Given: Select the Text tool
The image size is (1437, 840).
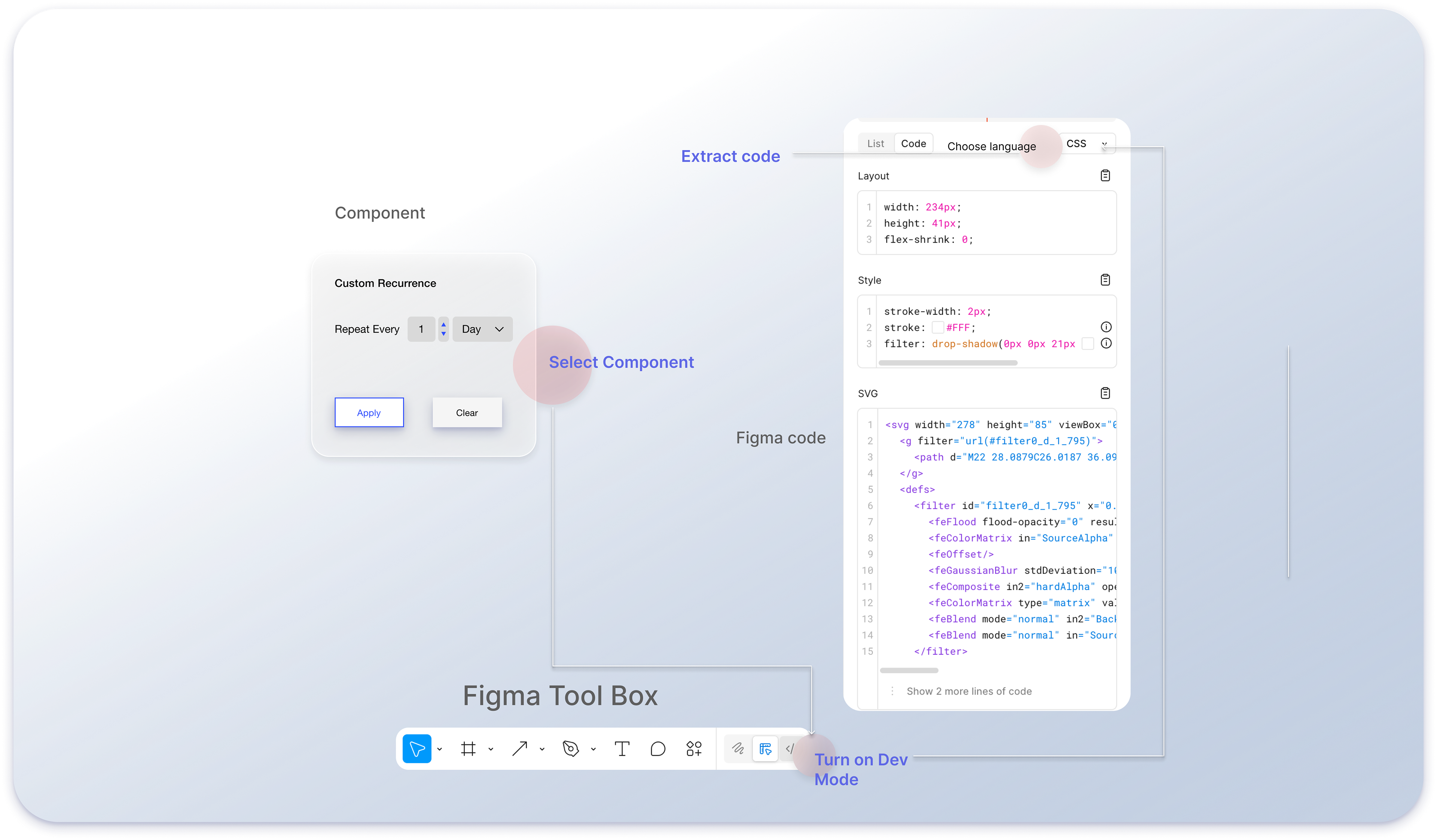Looking at the screenshot, I should tap(622, 748).
